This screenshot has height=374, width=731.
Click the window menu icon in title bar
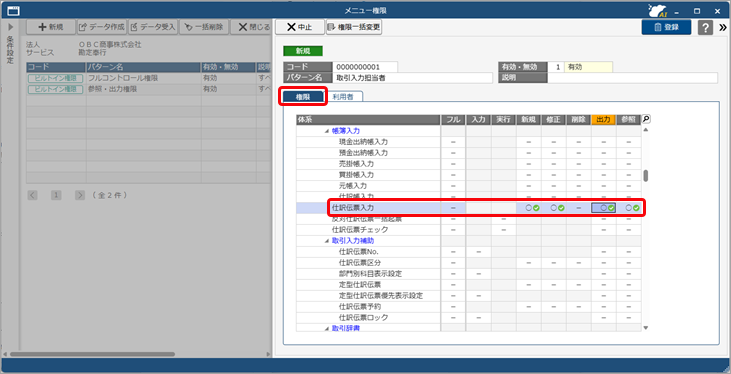[13, 10]
